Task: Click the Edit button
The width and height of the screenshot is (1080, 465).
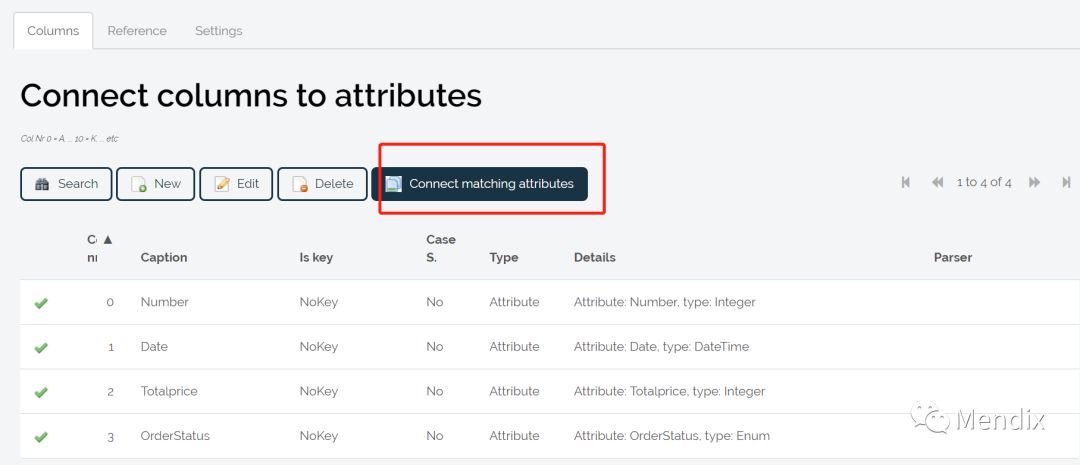Action: pos(236,184)
